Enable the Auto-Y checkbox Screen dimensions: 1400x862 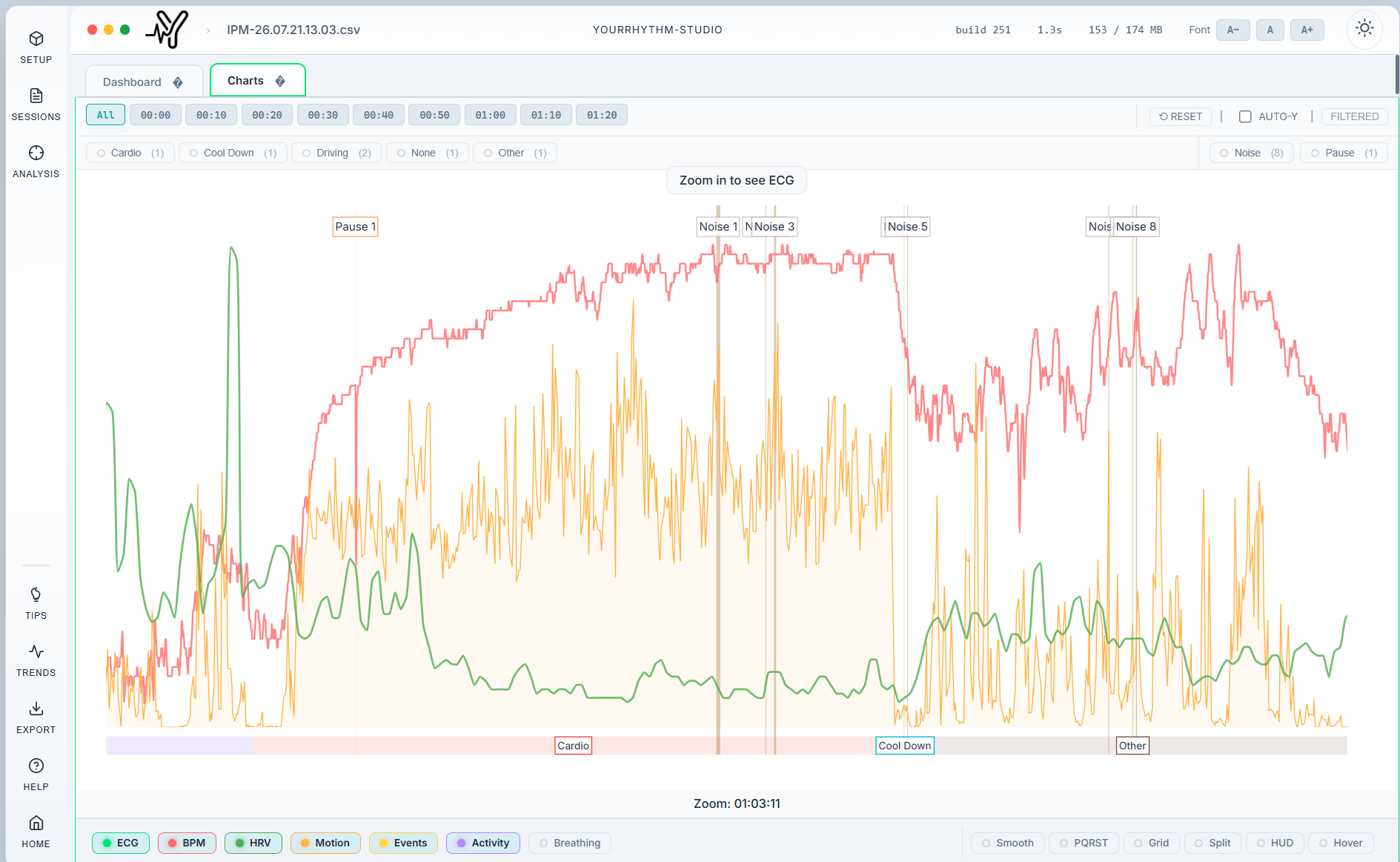1245,116
